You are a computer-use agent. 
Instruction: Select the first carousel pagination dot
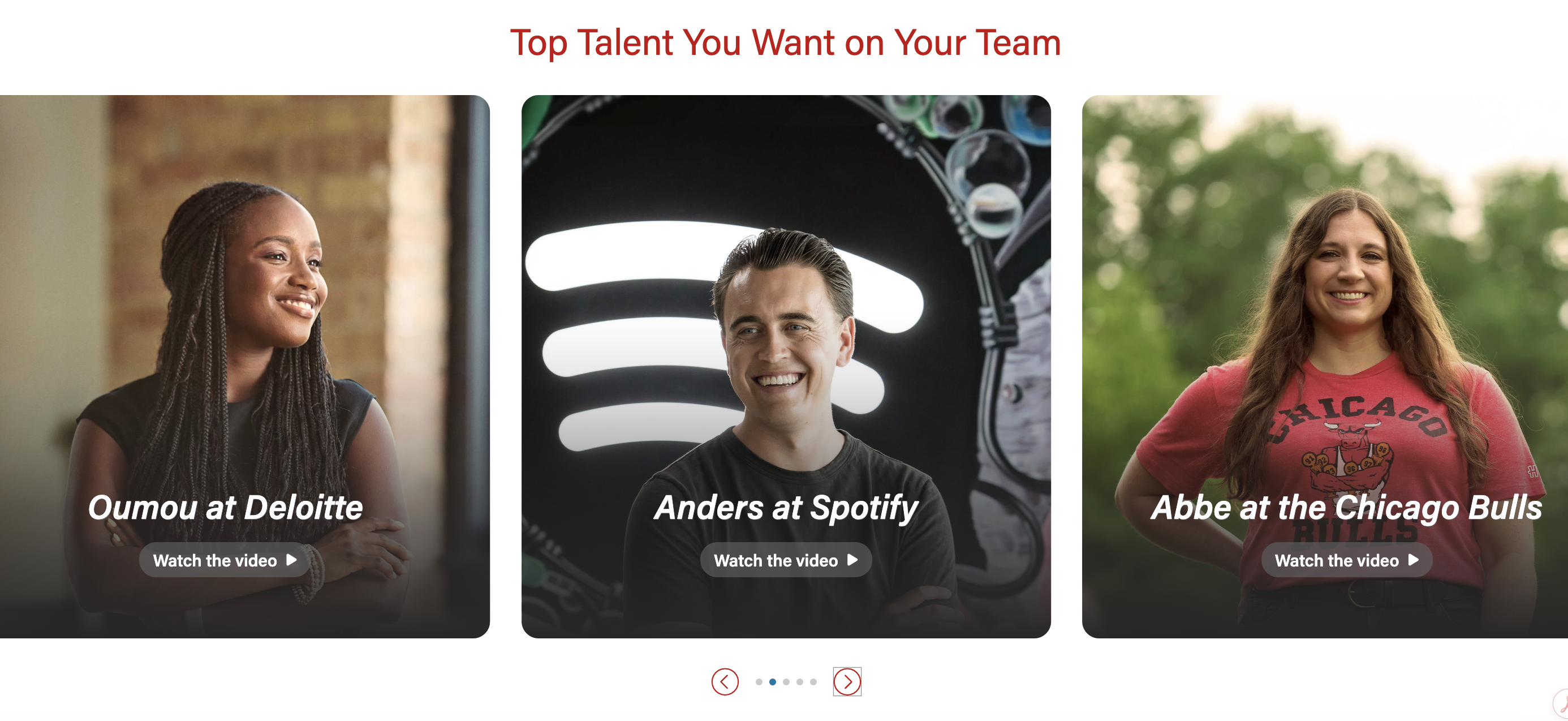tap(759, 682)
